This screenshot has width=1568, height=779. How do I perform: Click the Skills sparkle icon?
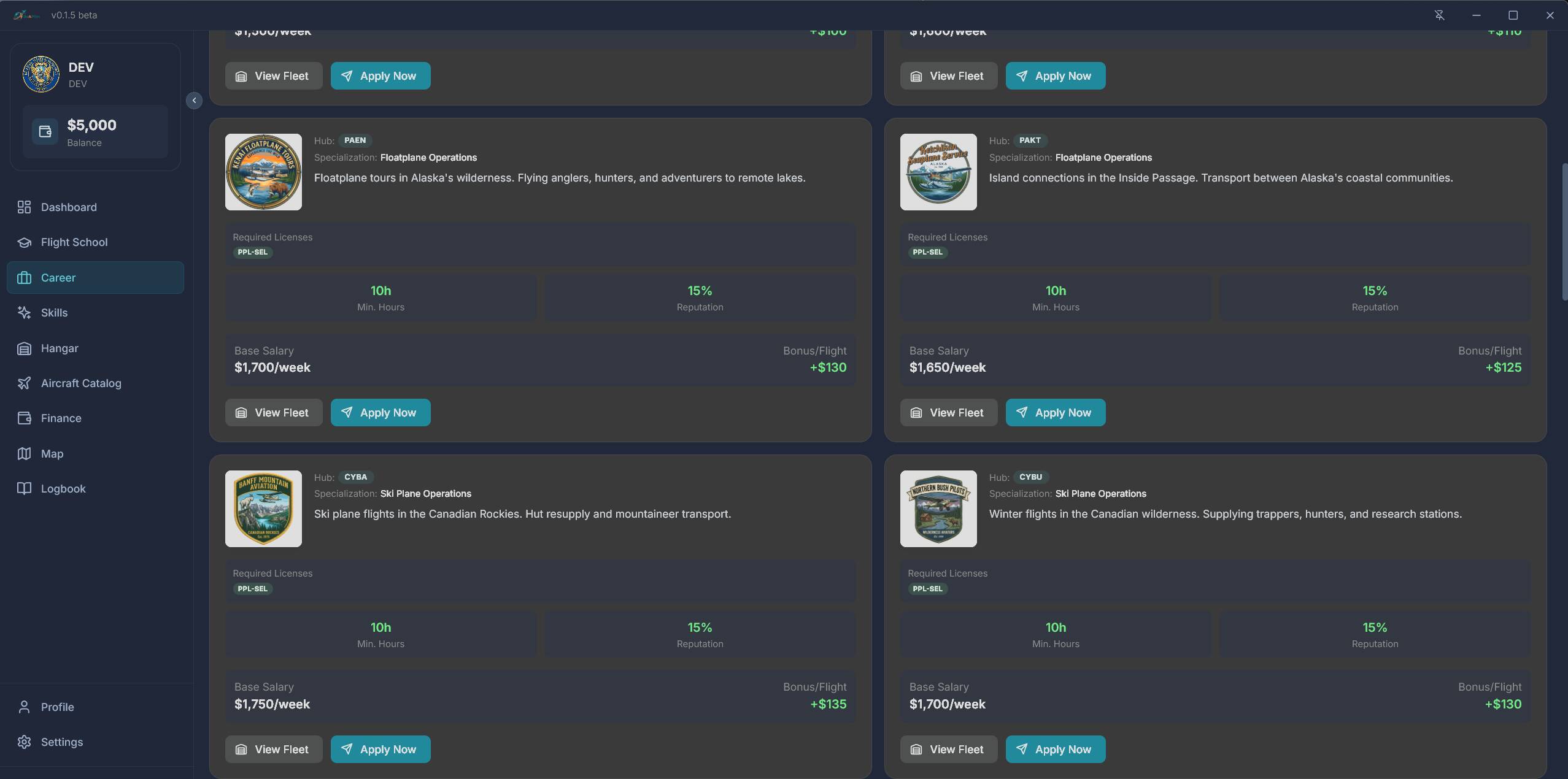(x=24, y=313)
